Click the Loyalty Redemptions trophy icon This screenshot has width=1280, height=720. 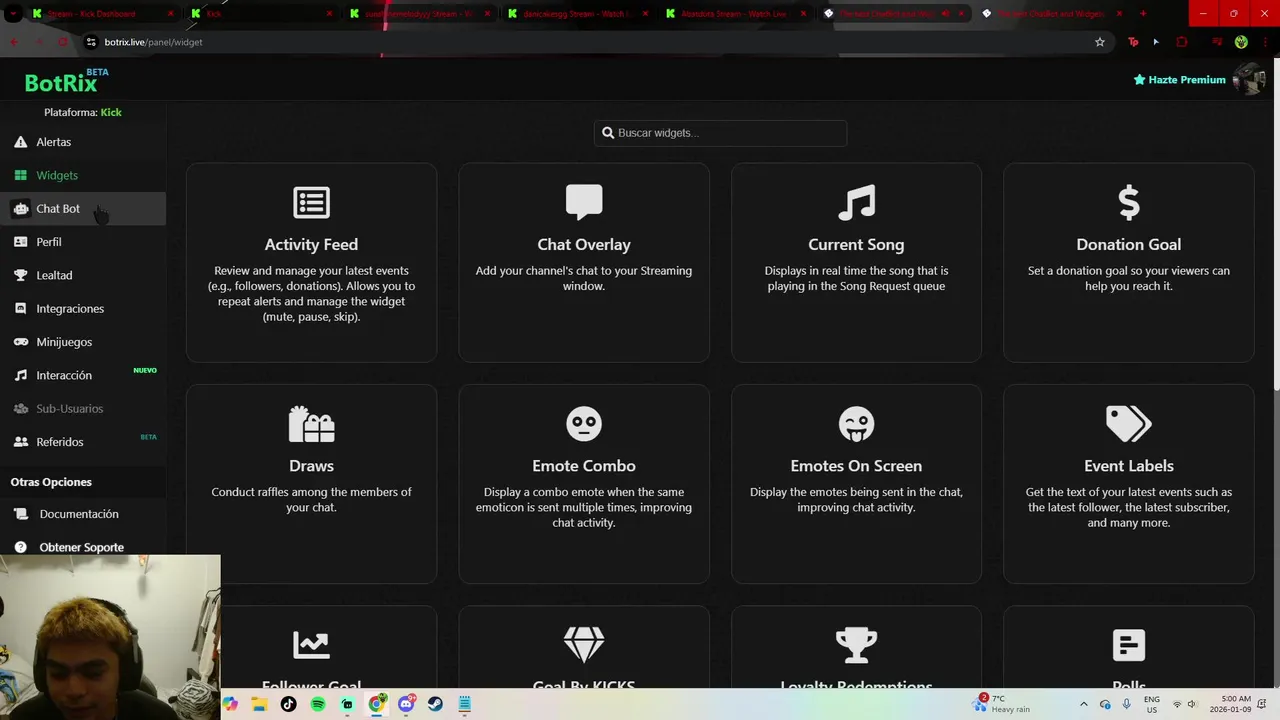(856, 645)
